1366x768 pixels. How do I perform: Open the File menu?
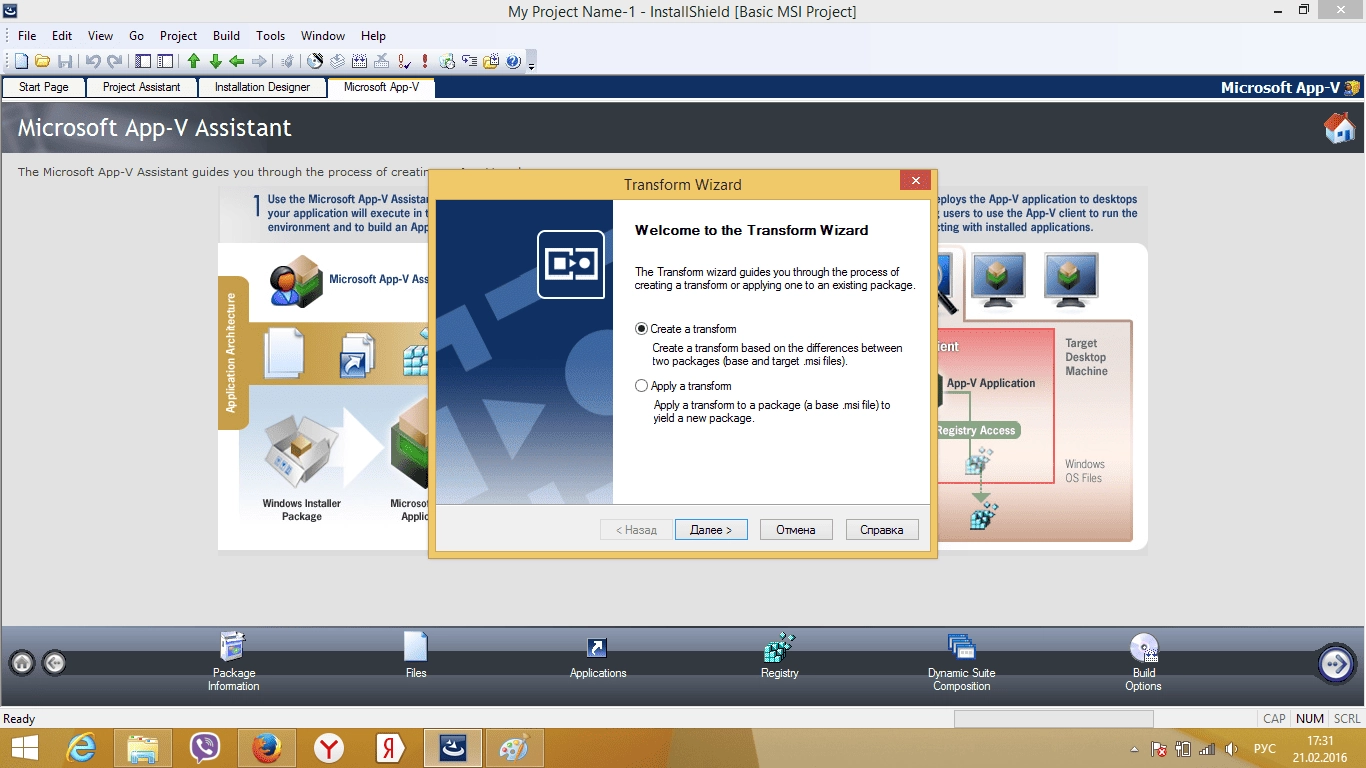click(27, 35)
